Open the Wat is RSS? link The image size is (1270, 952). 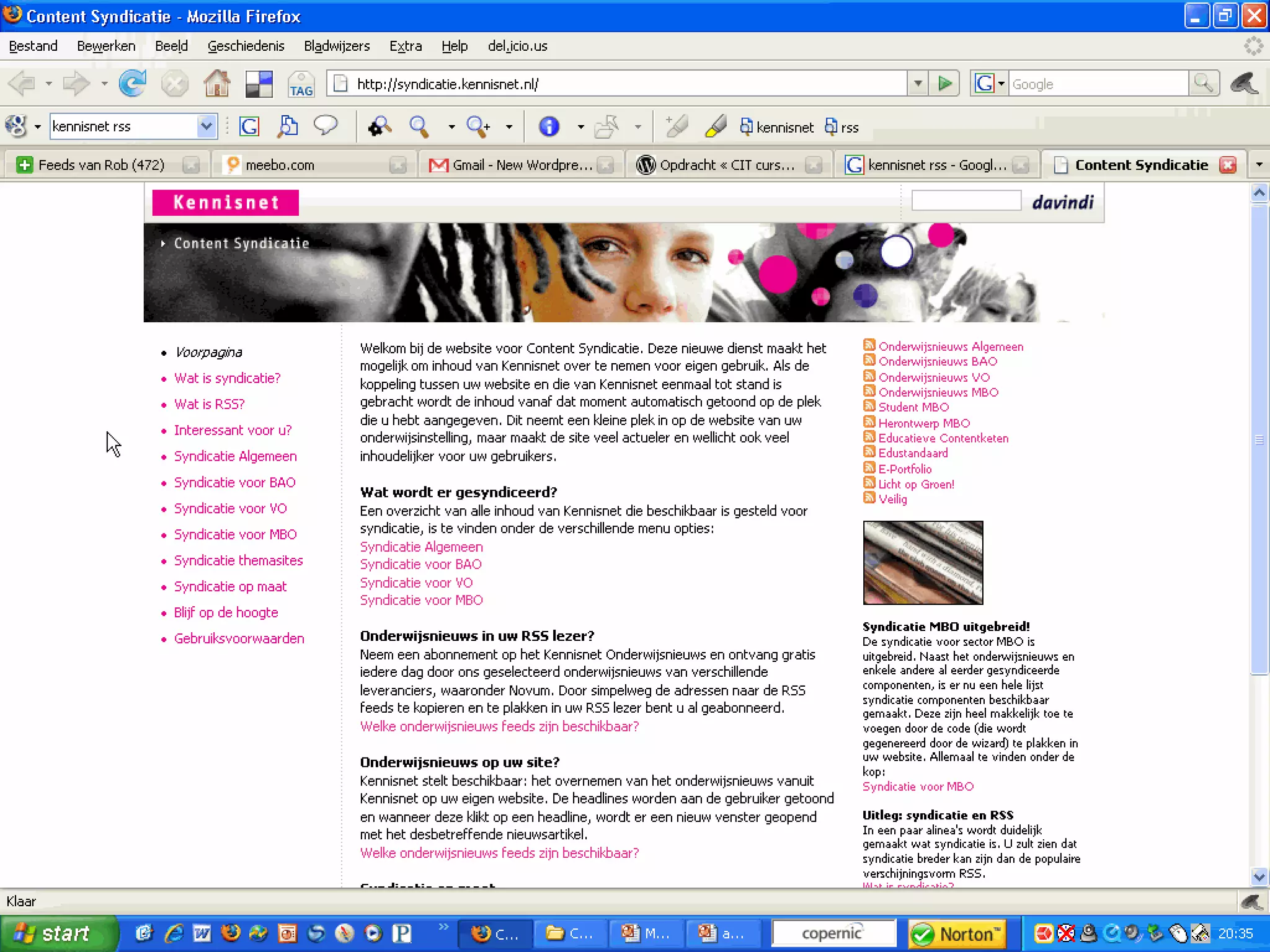click(x=209, y=404)
